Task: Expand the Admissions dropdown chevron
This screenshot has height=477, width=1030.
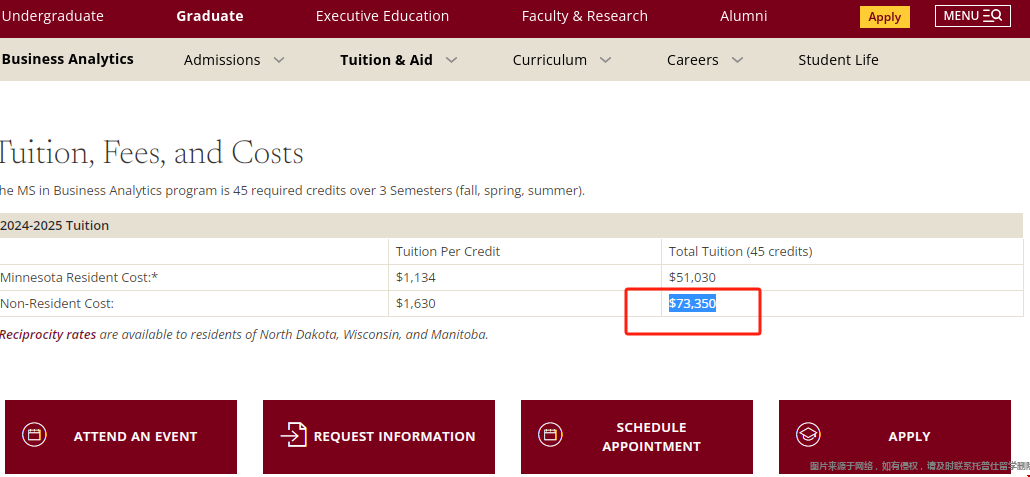Action: tap(279, 60)
